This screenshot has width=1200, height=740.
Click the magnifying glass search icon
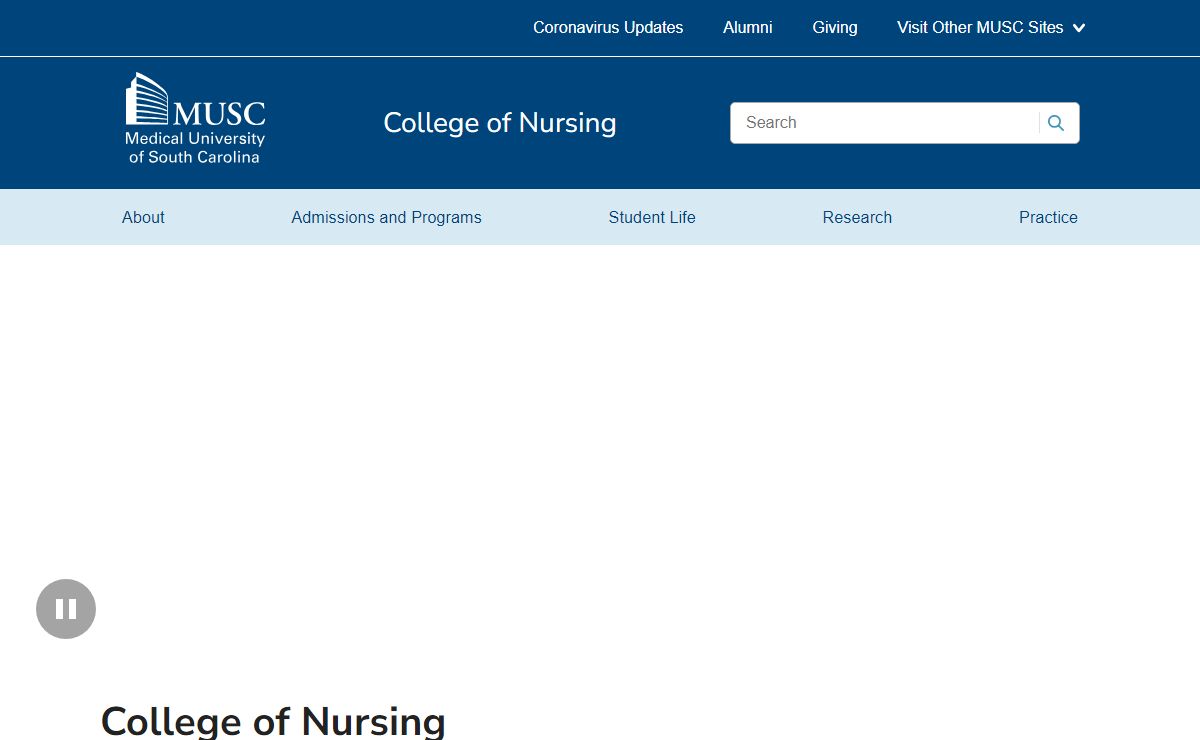pyautogui.click(x=1056, y=123)
